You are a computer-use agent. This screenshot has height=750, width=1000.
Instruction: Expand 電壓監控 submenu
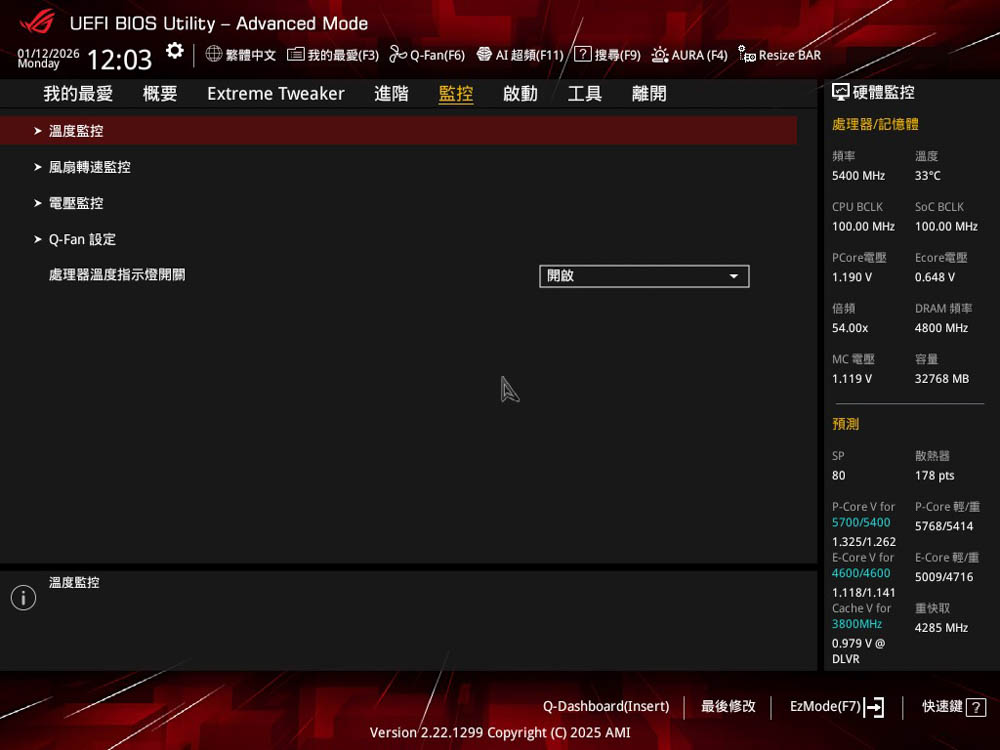pyautogui.click(x=76, y=203)
